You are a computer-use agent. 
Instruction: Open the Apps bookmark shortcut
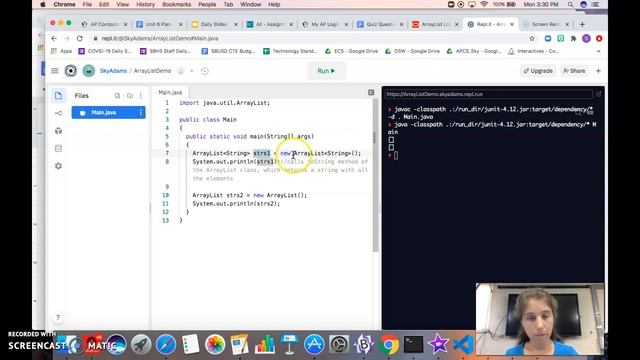pyautogui.click(x=62, y=51)
